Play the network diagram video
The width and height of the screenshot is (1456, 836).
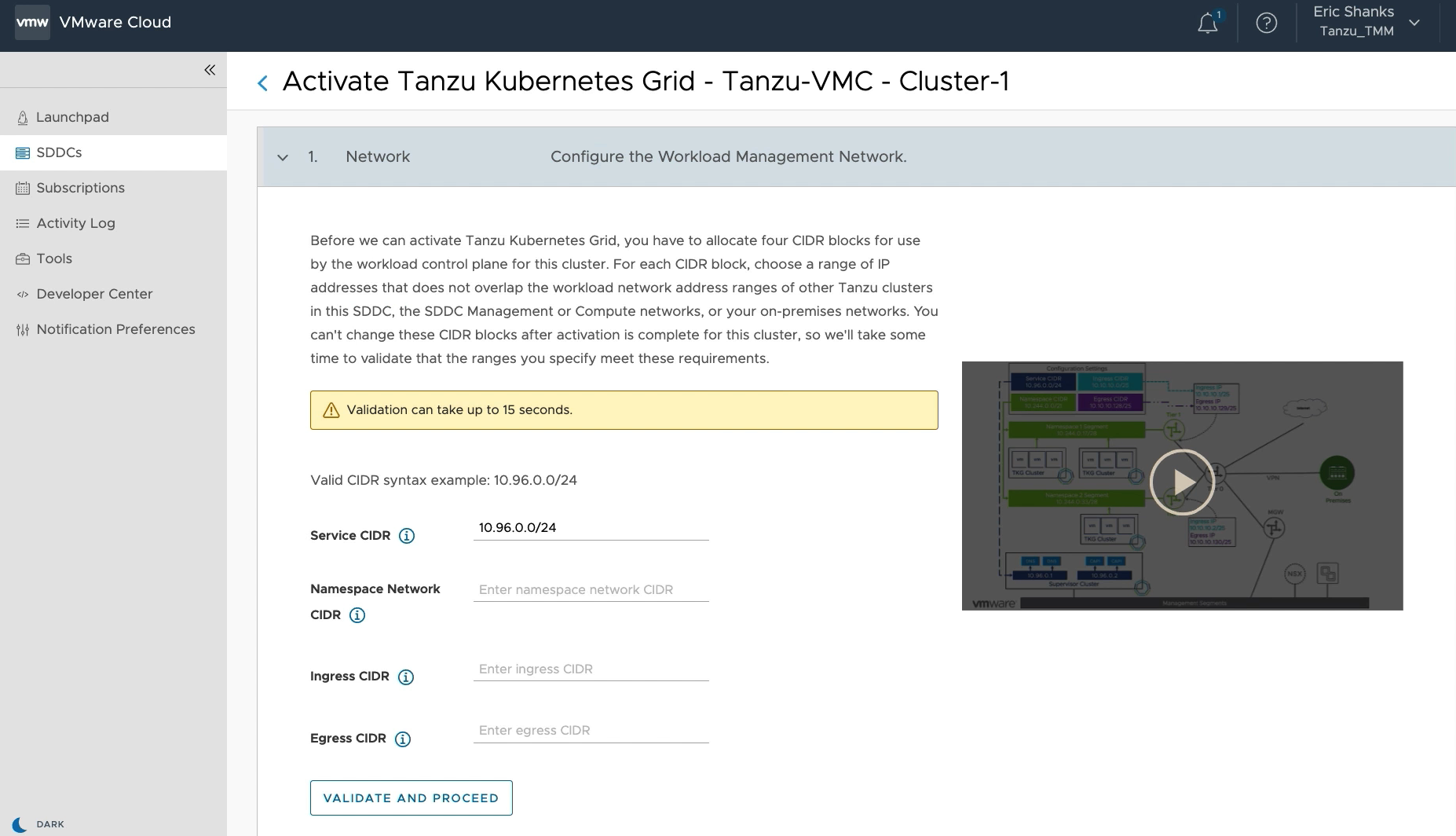pos(1182,482)
